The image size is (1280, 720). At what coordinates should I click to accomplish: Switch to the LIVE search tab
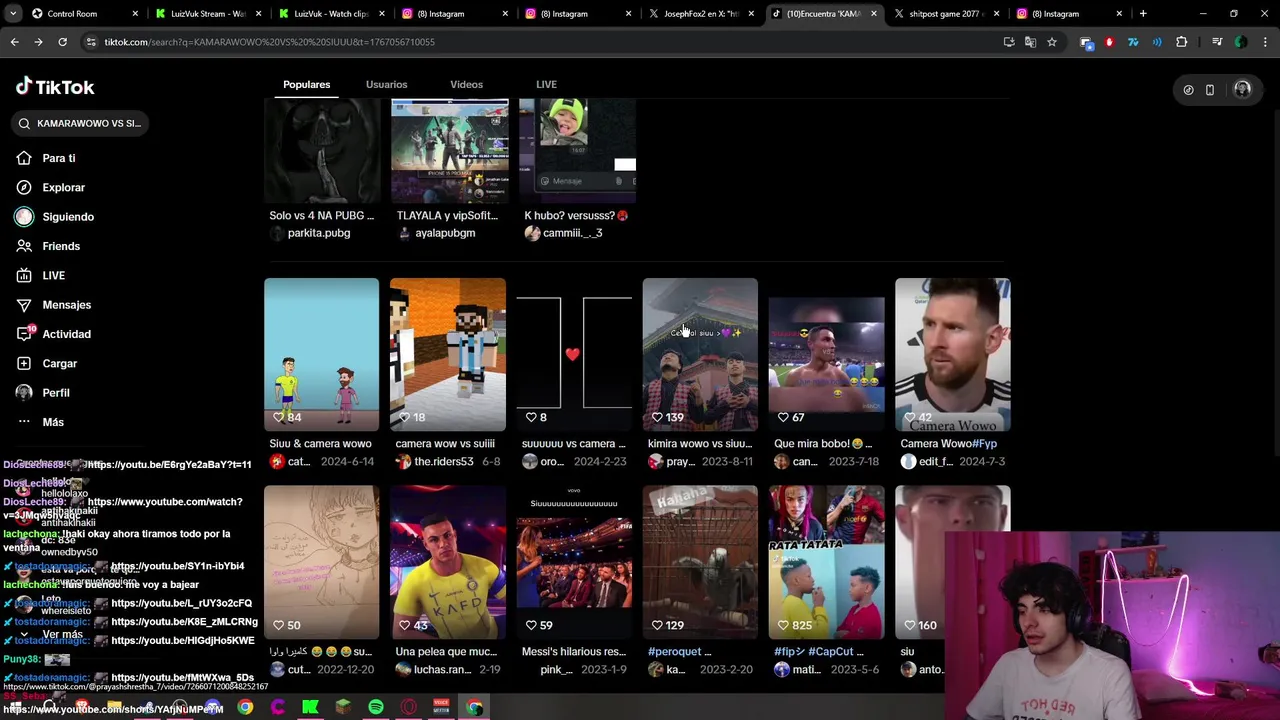546,85
